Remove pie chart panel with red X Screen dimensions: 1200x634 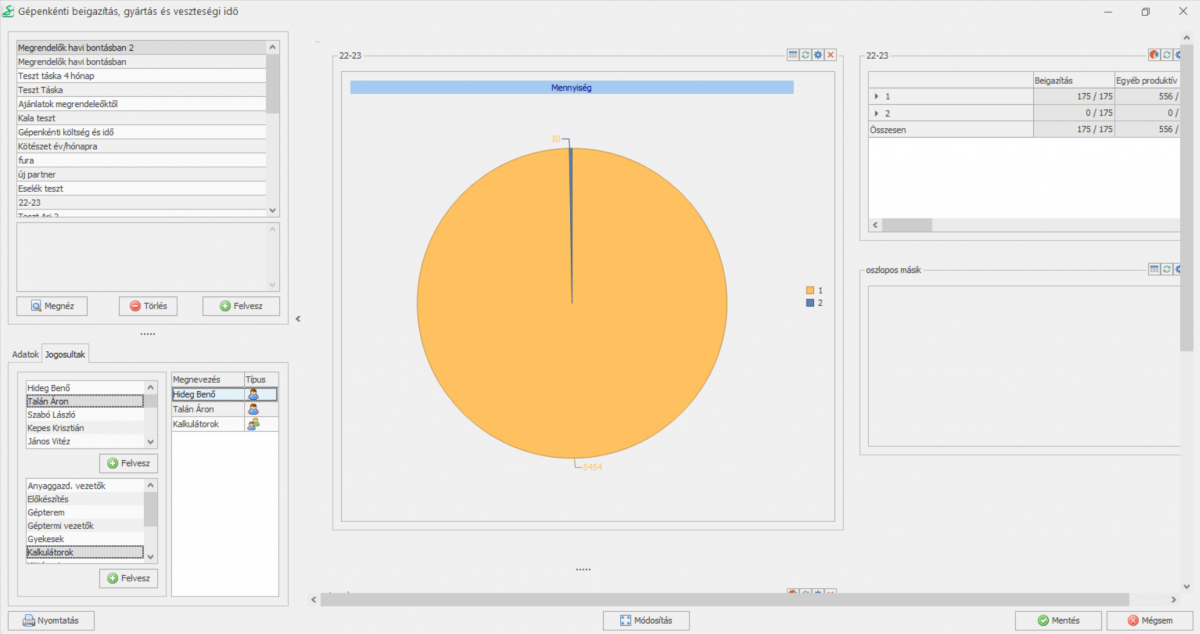(x=830, y=55)
